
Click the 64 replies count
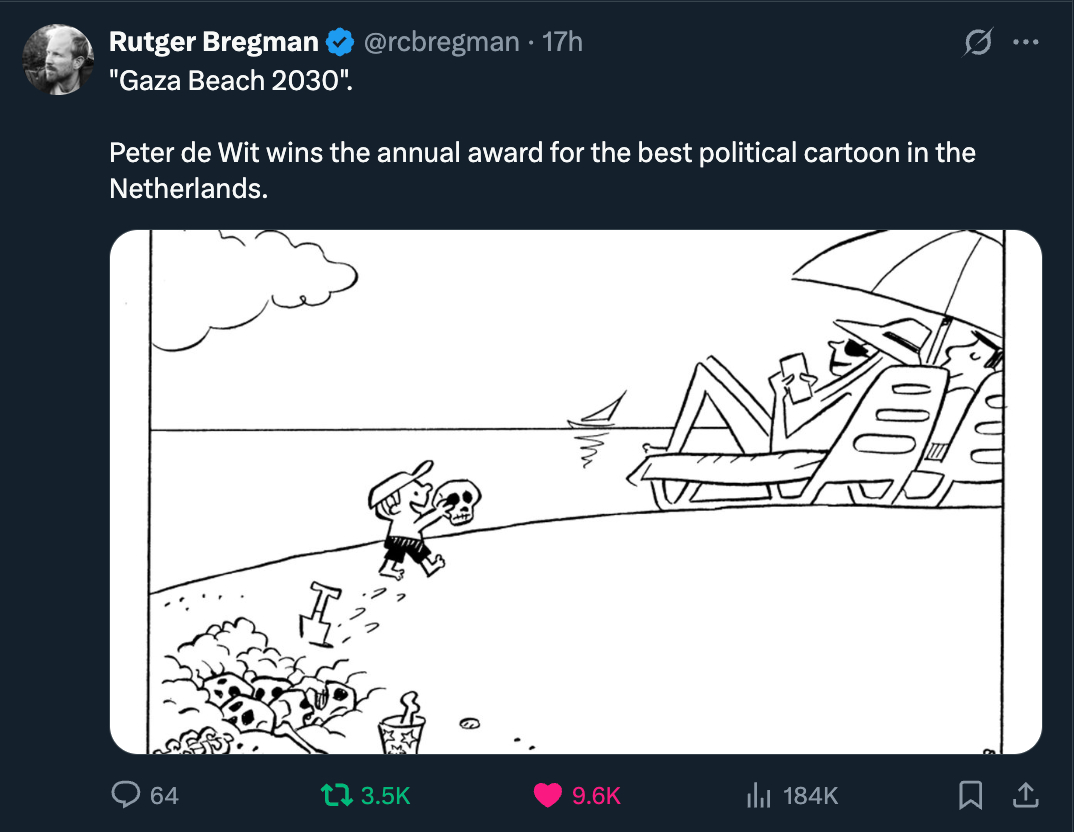164,796
